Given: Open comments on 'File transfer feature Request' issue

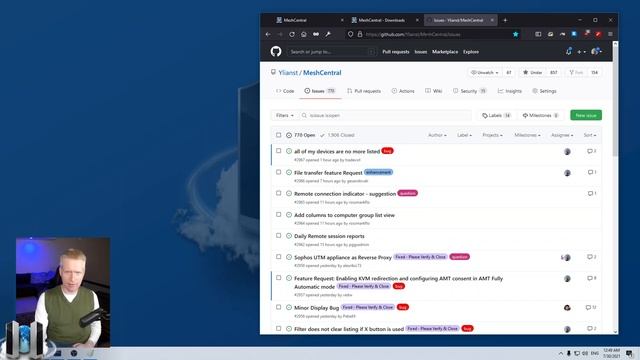Looking at the screenshot, I should [591, 172].
